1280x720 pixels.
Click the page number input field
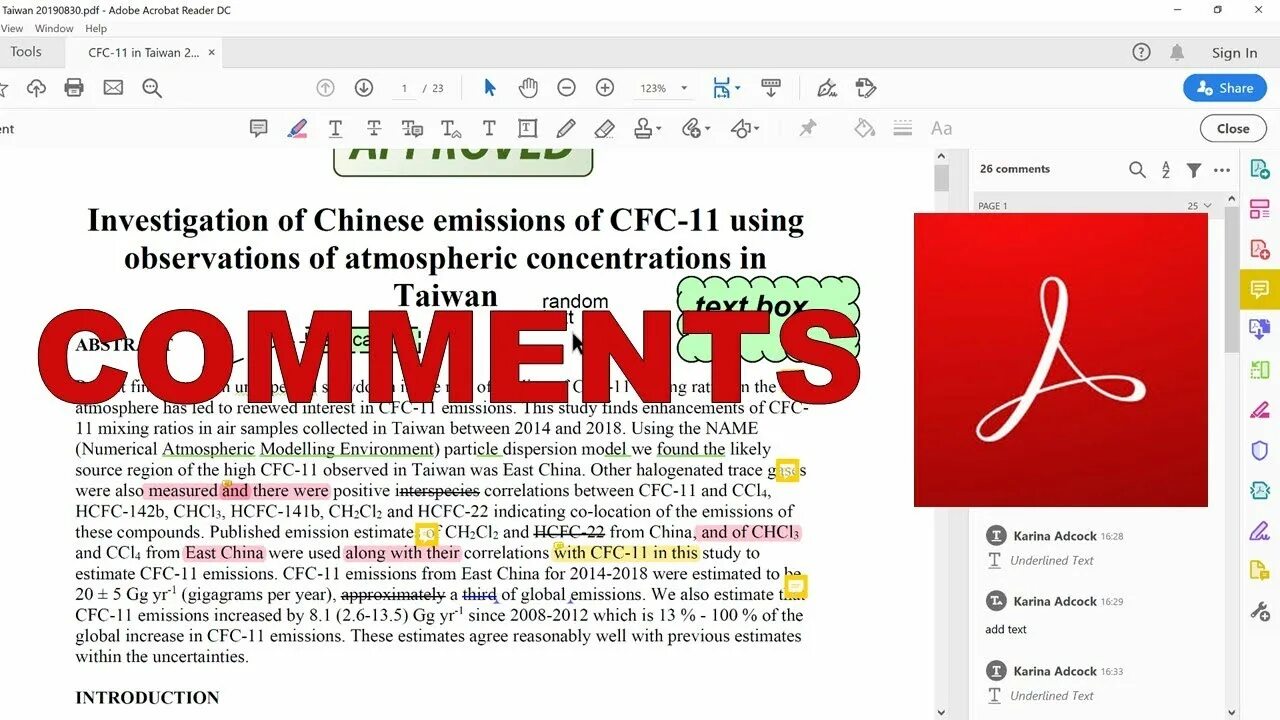(x=404, y=88)
